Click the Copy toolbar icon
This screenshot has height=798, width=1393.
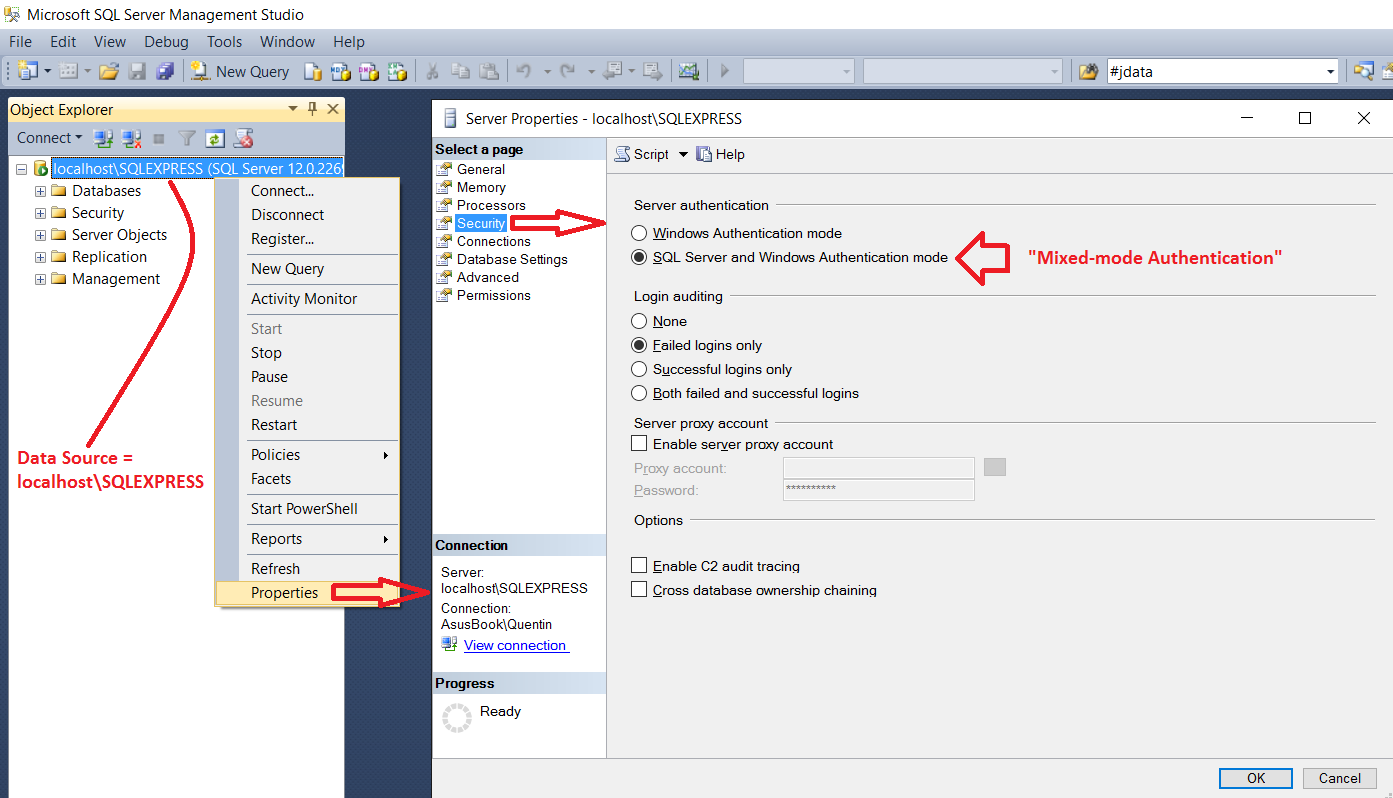click(460, 71)
